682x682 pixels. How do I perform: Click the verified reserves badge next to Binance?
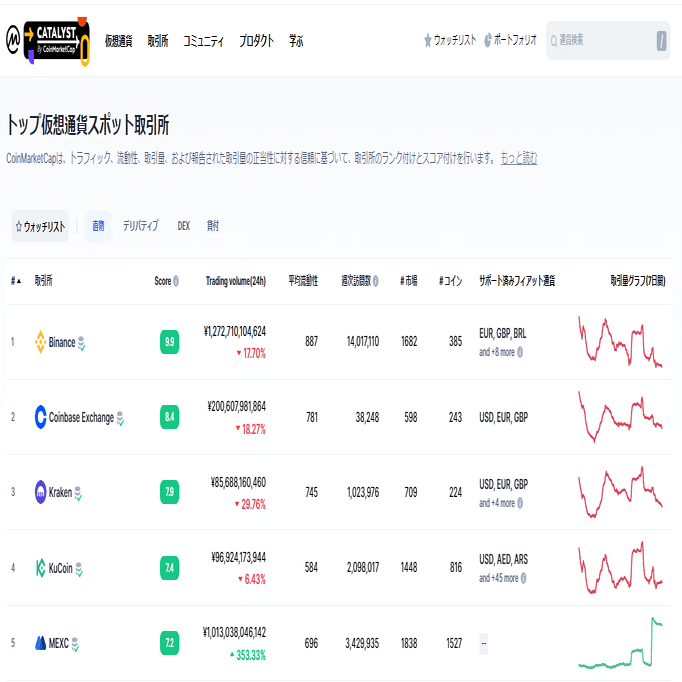pos(81,343)
